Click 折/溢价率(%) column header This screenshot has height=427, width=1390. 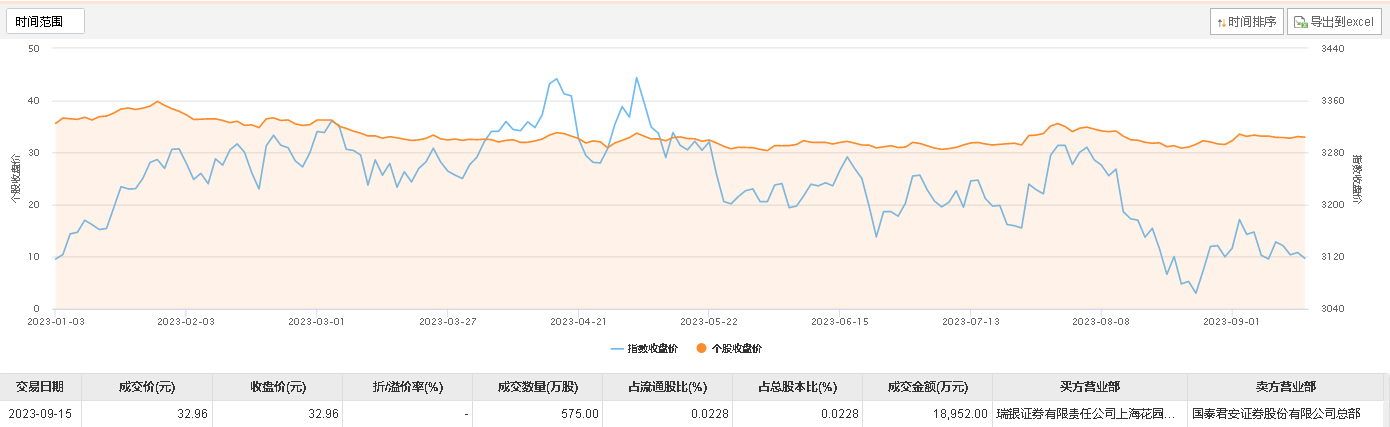pos(407,387)
